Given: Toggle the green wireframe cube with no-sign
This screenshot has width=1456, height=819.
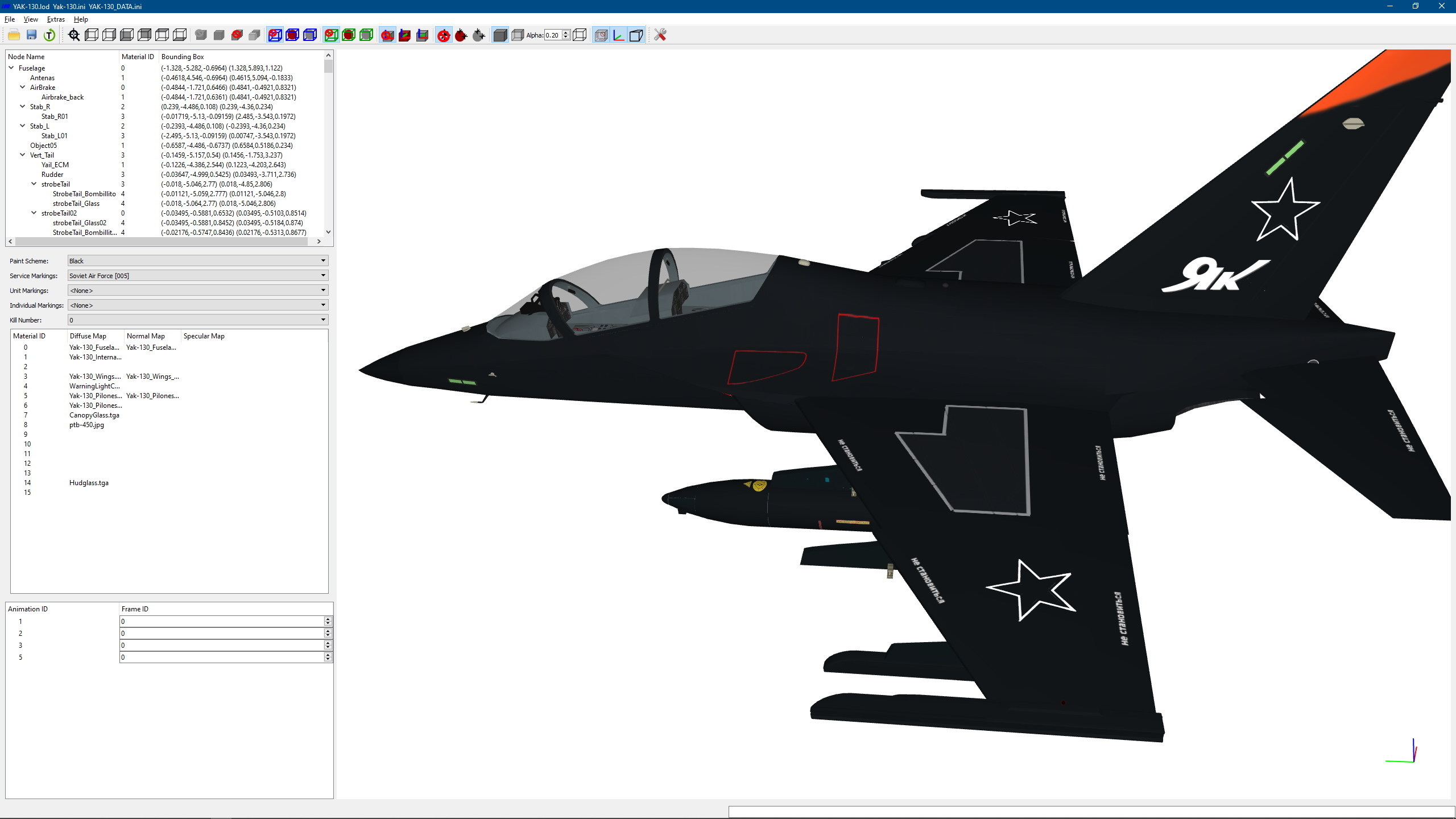Looking at the screenshot, I should click(331, 35).
